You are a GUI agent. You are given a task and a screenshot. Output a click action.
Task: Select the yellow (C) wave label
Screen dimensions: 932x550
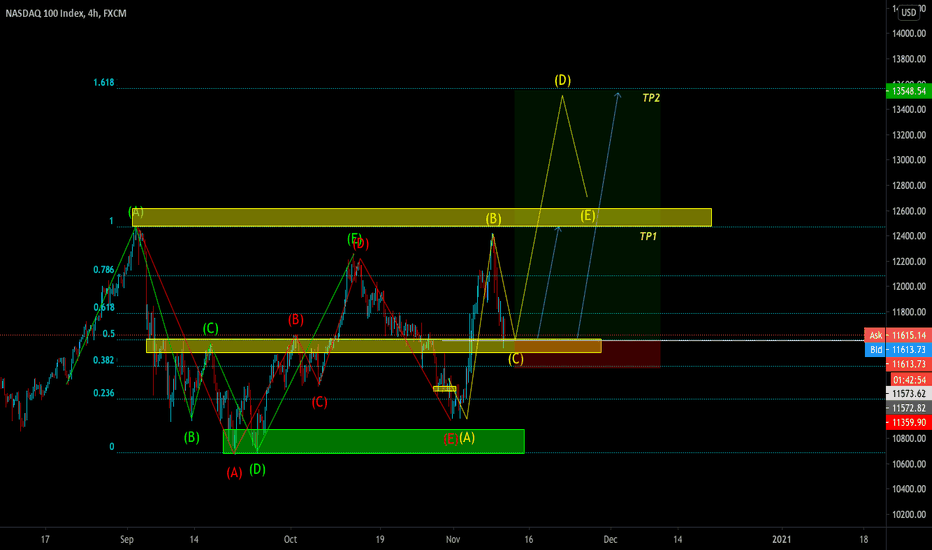[x=515, y=359]
